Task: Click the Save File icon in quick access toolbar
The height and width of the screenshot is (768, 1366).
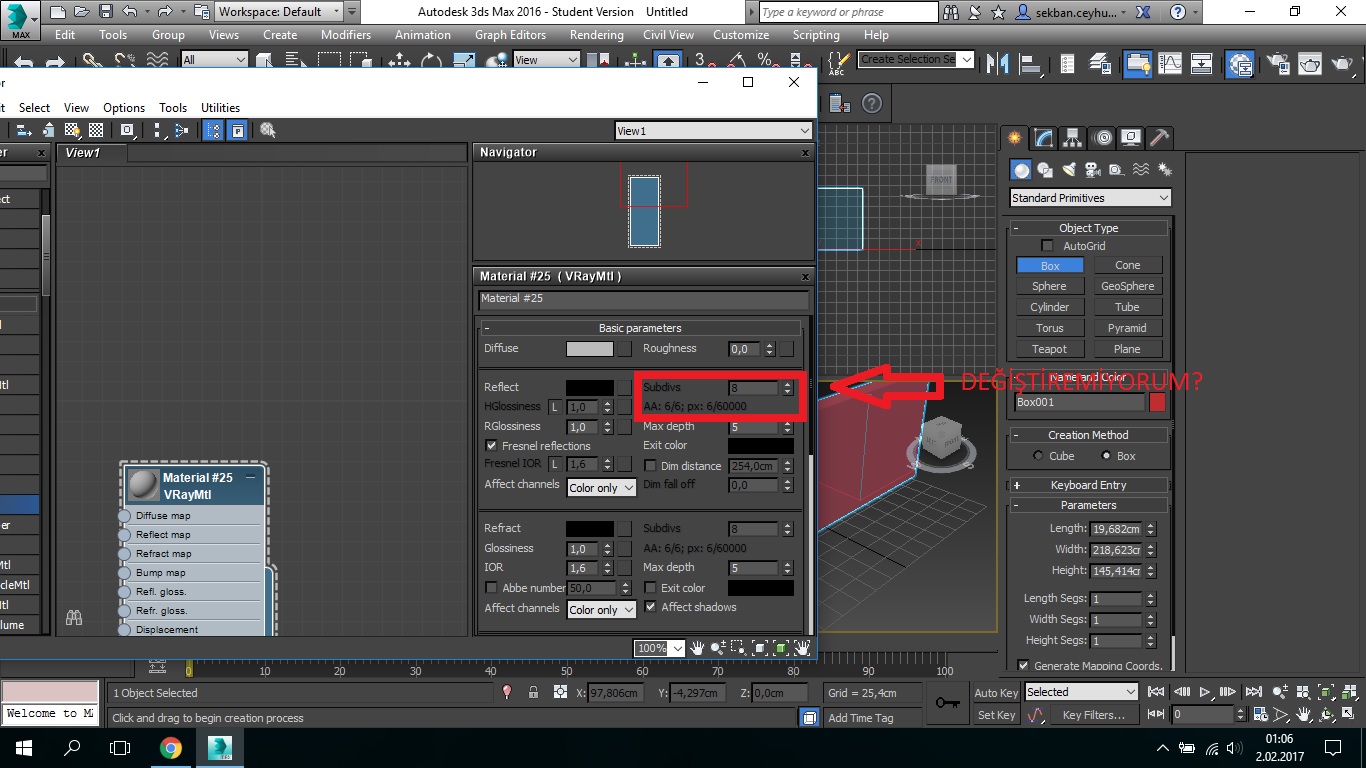Action: [106, 12]
